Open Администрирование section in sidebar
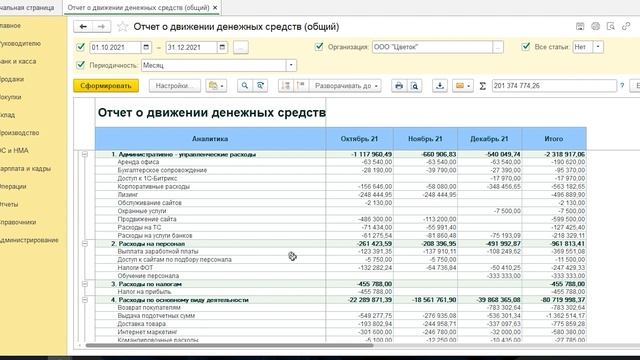This screenshot has width=640, height=360. pos(29,240)
